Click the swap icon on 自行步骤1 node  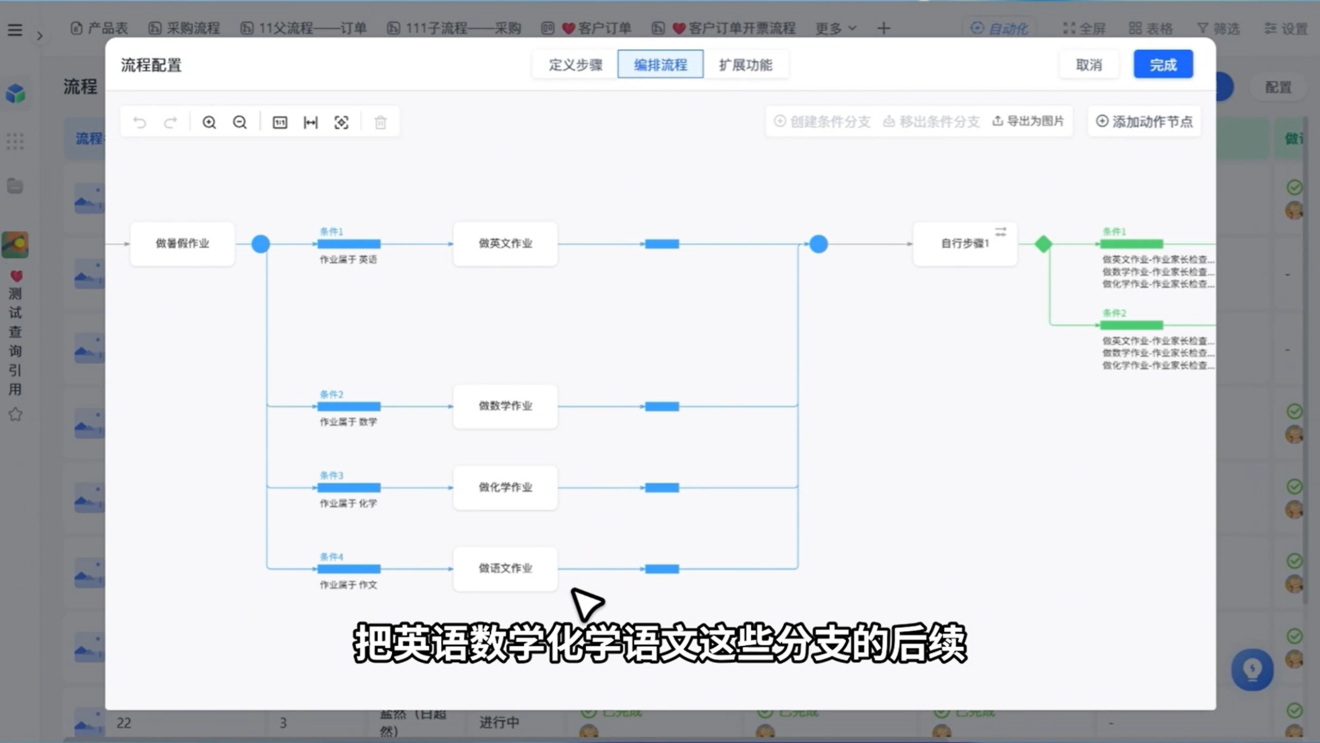(x=1001, y=231)
